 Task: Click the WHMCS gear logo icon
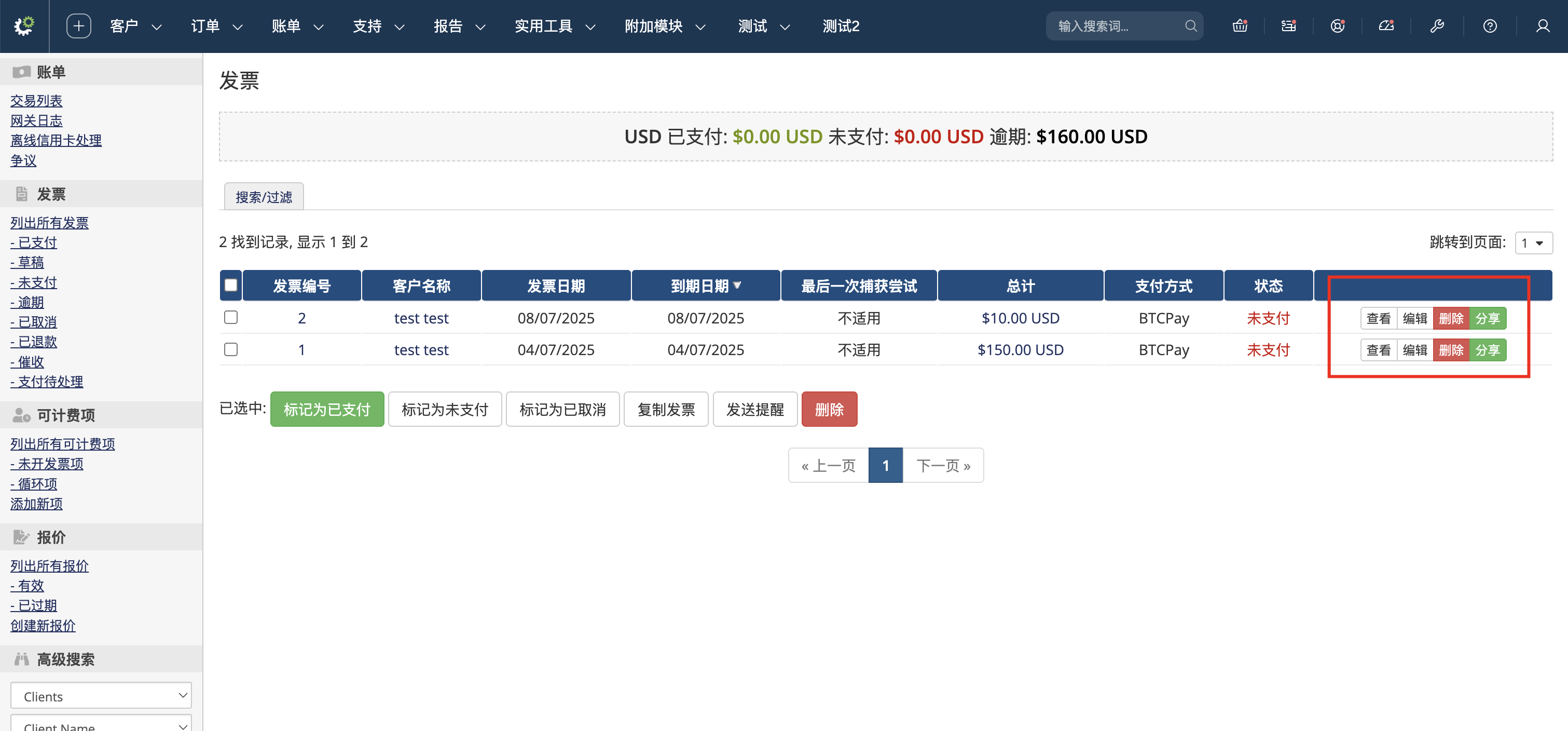tap(24, 25)
